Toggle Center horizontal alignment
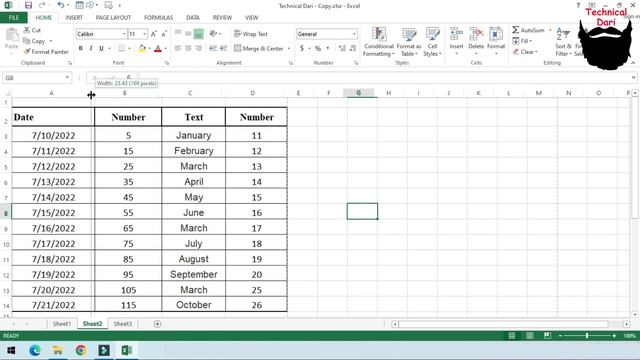The image size is (640, 360). pyautogui.click(x=188, y=48)
